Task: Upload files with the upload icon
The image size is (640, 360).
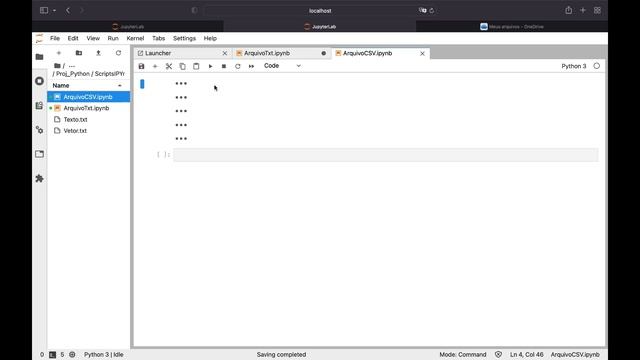Action: pos(98,53)
